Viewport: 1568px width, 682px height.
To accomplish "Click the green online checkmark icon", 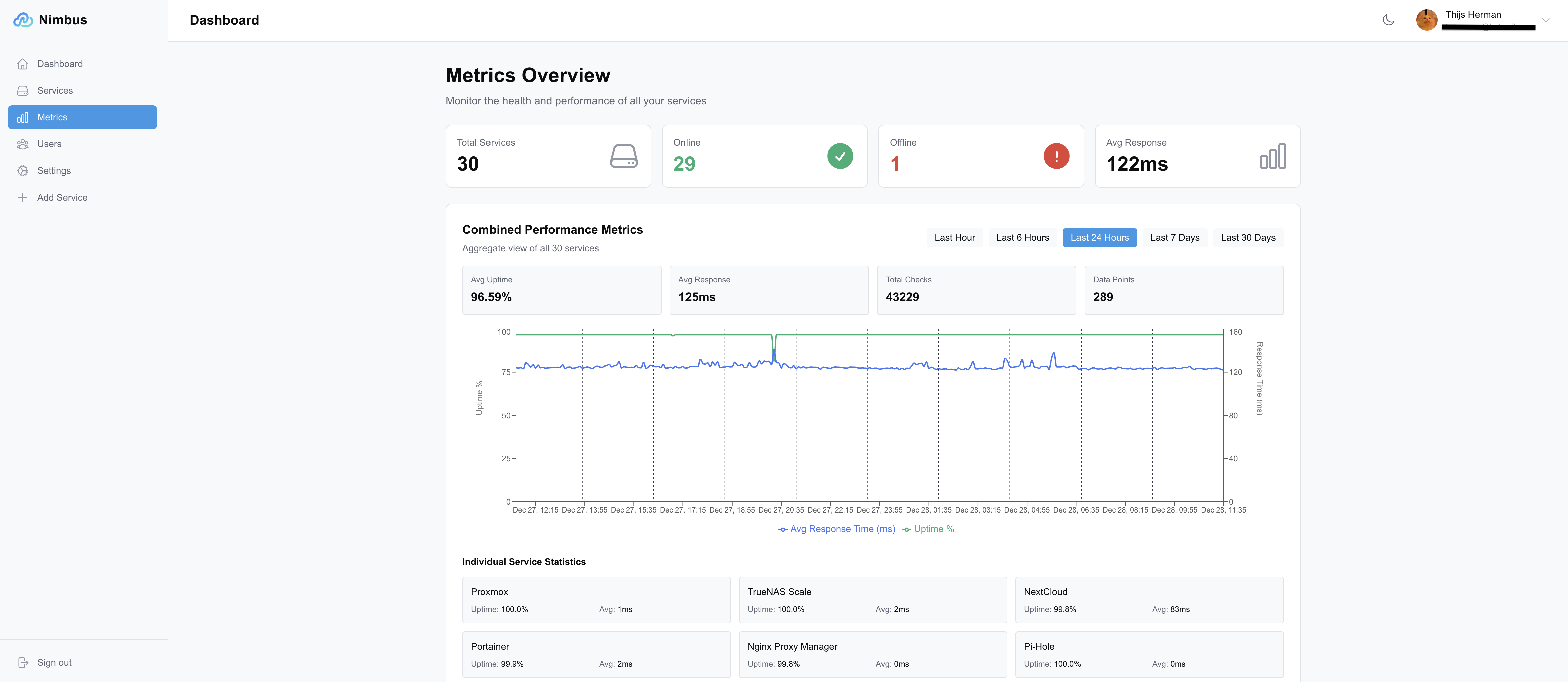I will (x=840, y=156).
